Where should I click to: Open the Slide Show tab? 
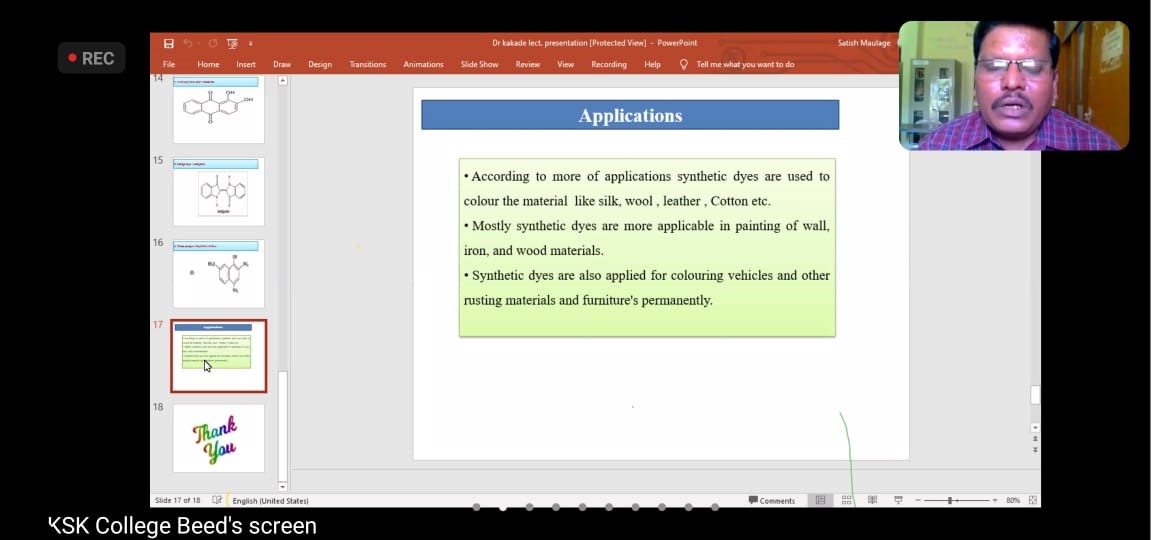(x=479, y=64)
